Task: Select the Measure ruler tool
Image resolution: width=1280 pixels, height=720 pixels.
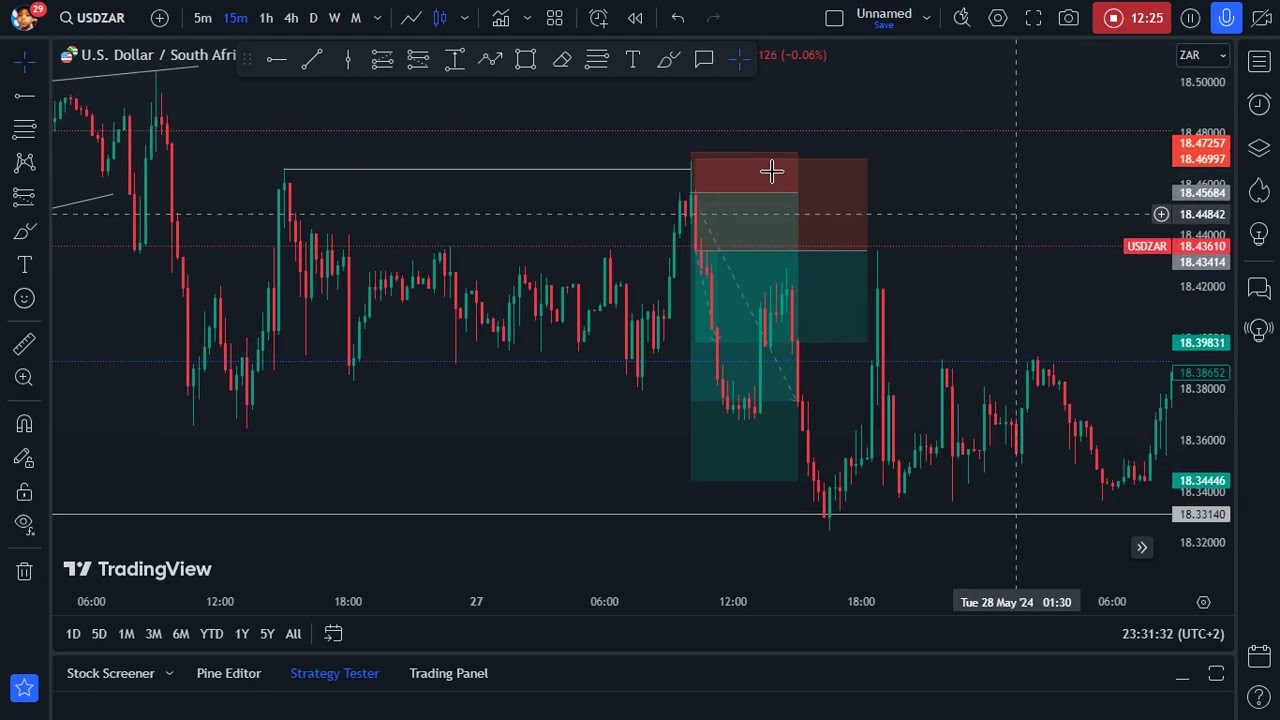Action: point(25,344)
